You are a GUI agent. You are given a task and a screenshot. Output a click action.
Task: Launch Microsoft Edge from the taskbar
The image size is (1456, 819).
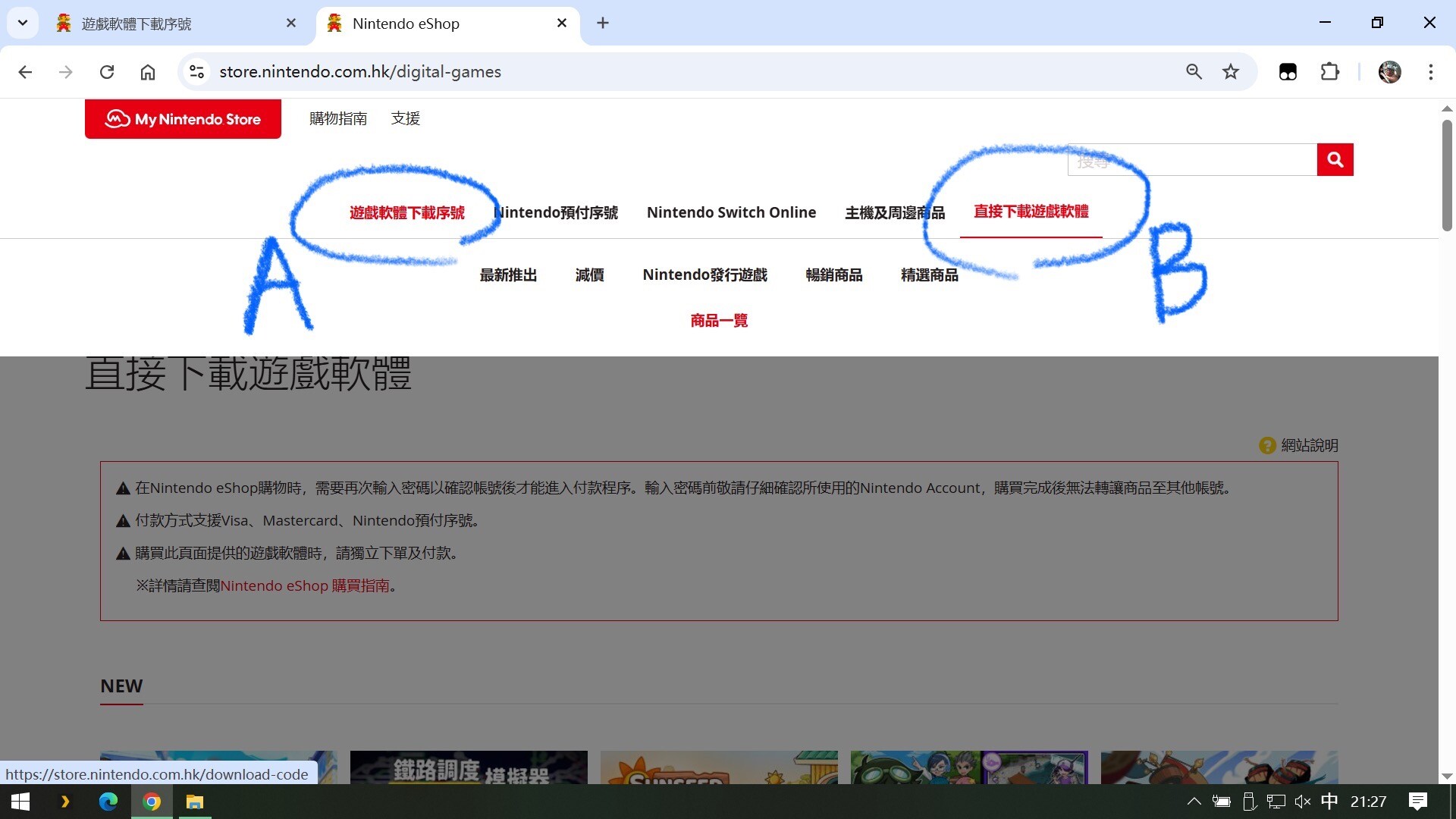pyautogui.click(x=108, y=802)
